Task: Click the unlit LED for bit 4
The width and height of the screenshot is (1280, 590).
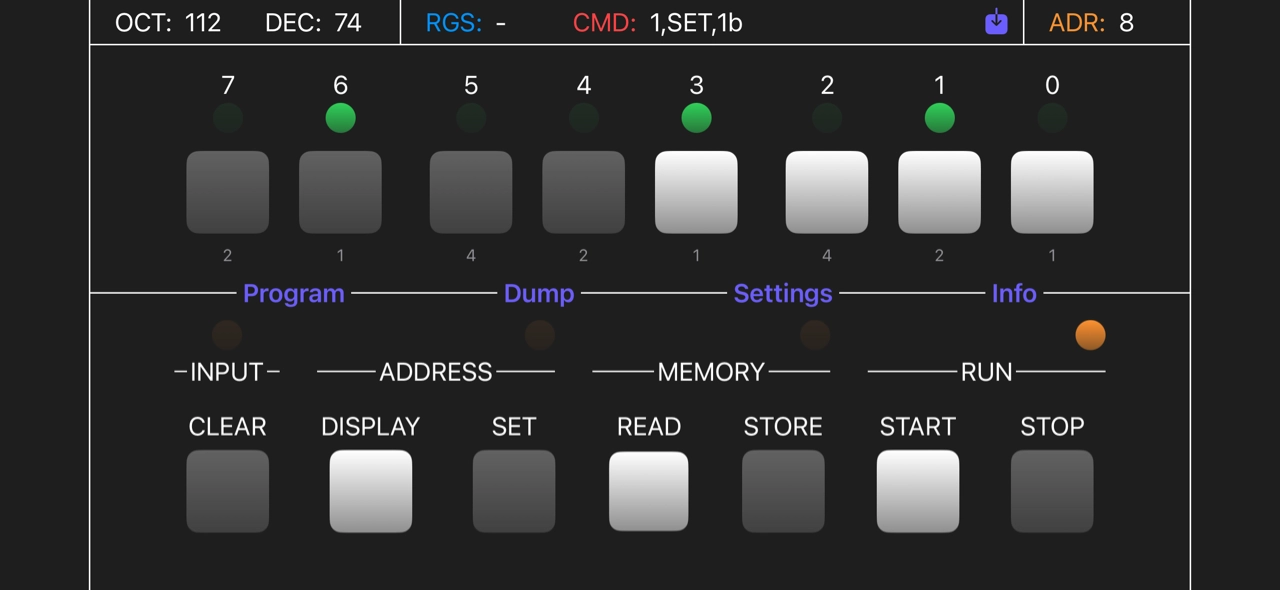Action: 584,118
